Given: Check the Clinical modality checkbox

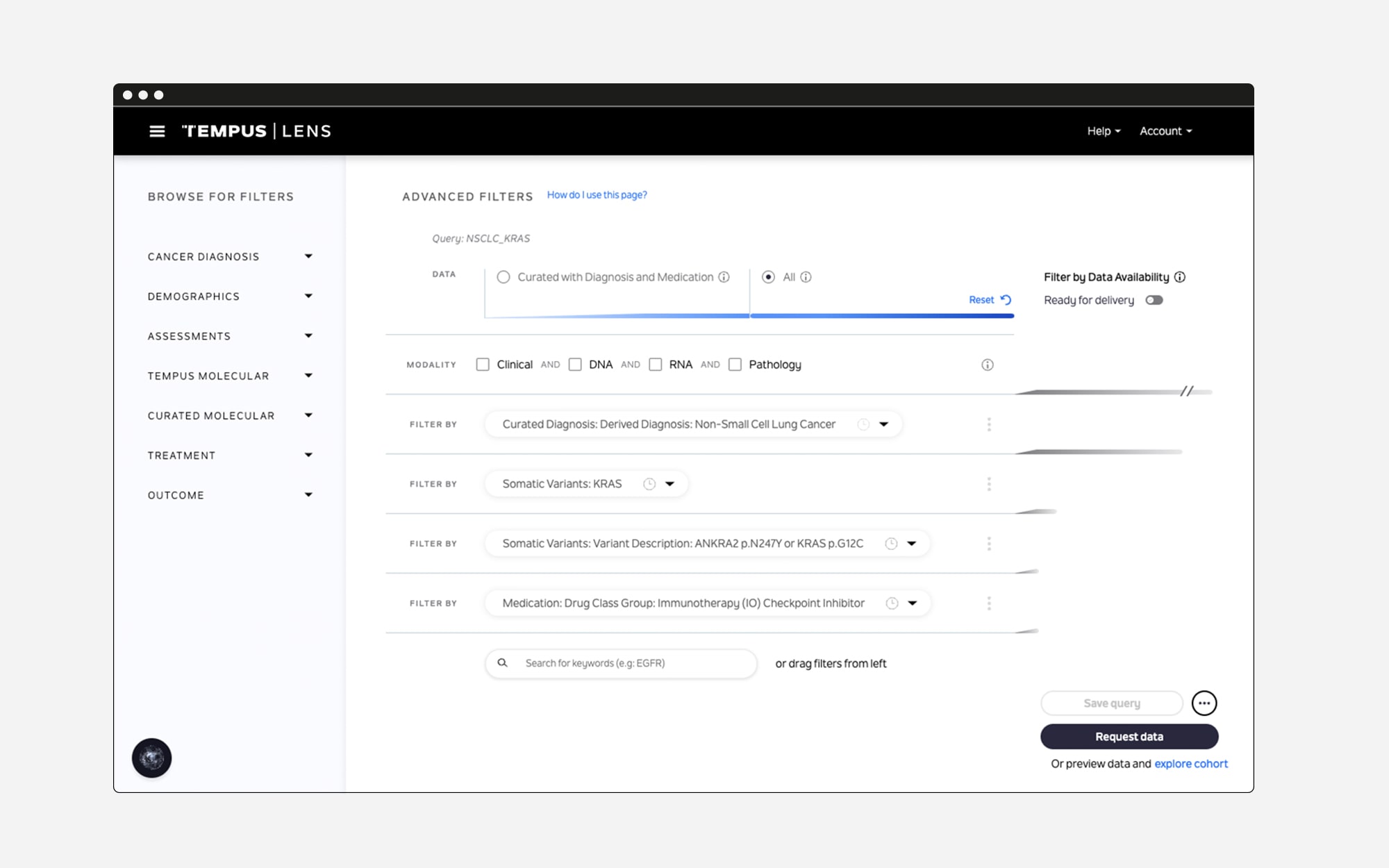Looking at the screenshot, I should click(483, 365).
